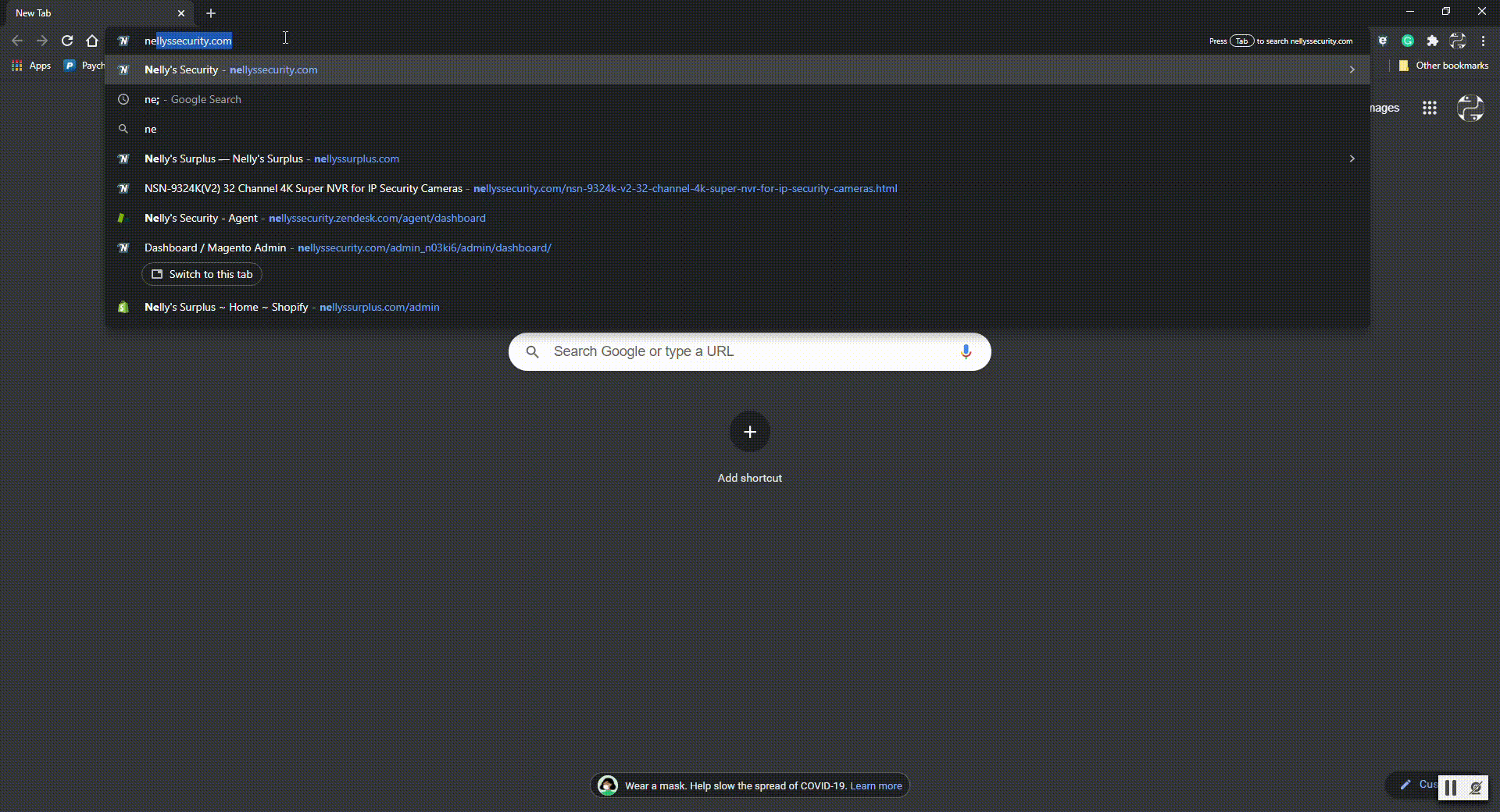The image size is (1500, 812).
Task: Open the Paychex bookmark
Action: (84, 66)
